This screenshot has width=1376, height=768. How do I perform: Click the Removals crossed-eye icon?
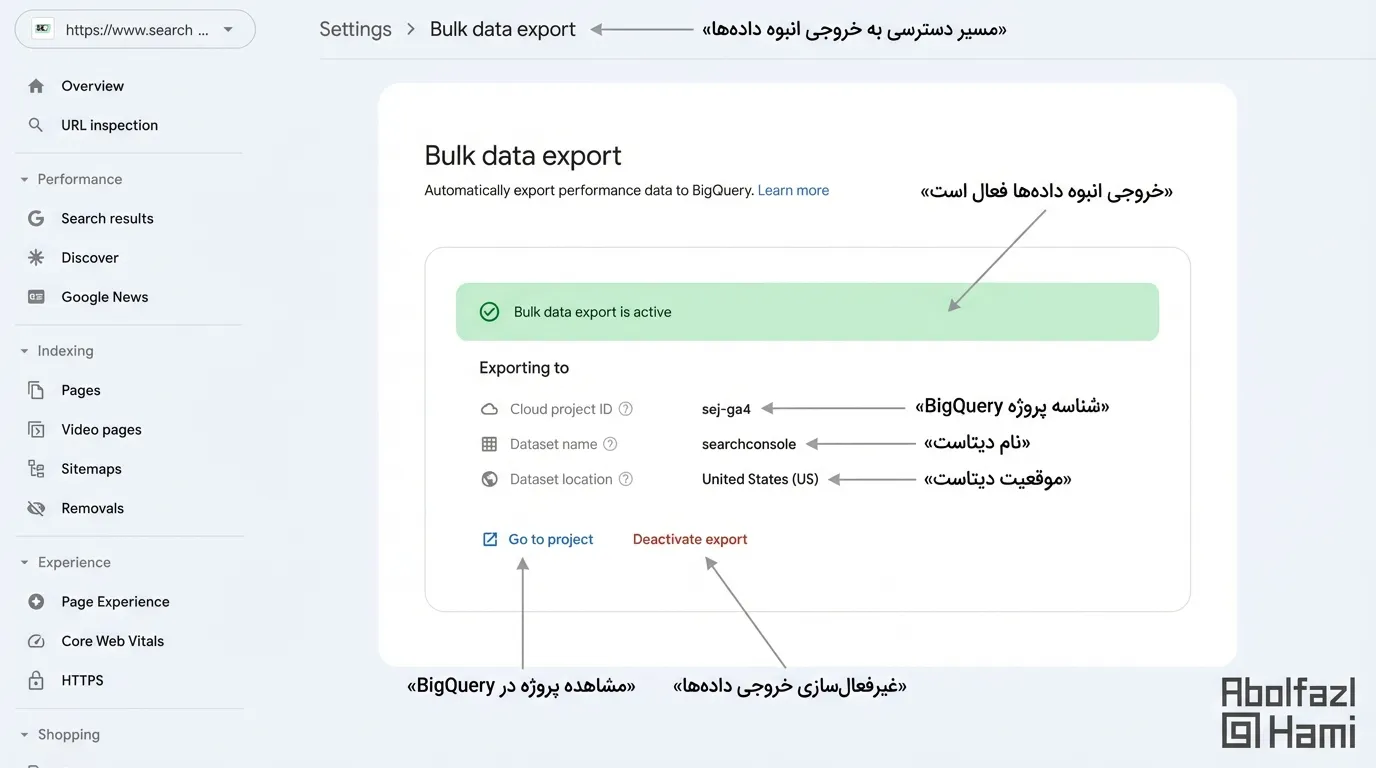coord(36,508)
